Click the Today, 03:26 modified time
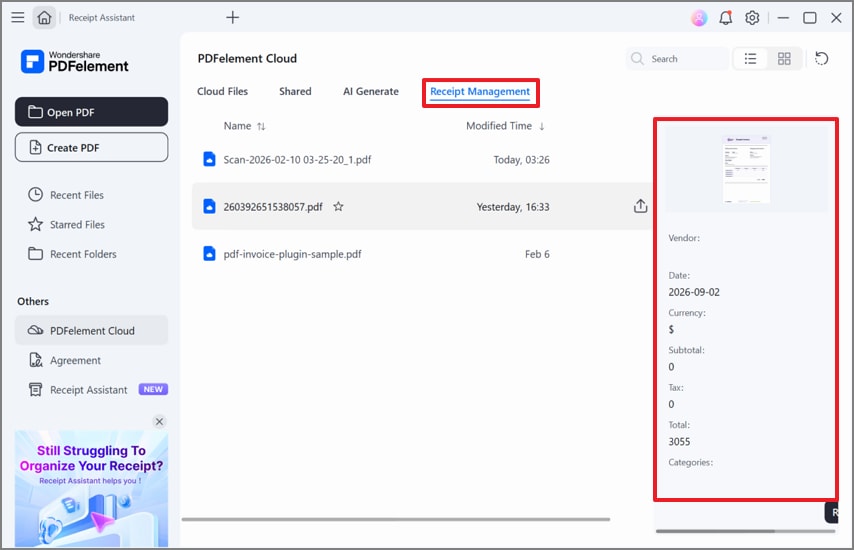Viewport: 854px width, 550px height. [521, 160]
